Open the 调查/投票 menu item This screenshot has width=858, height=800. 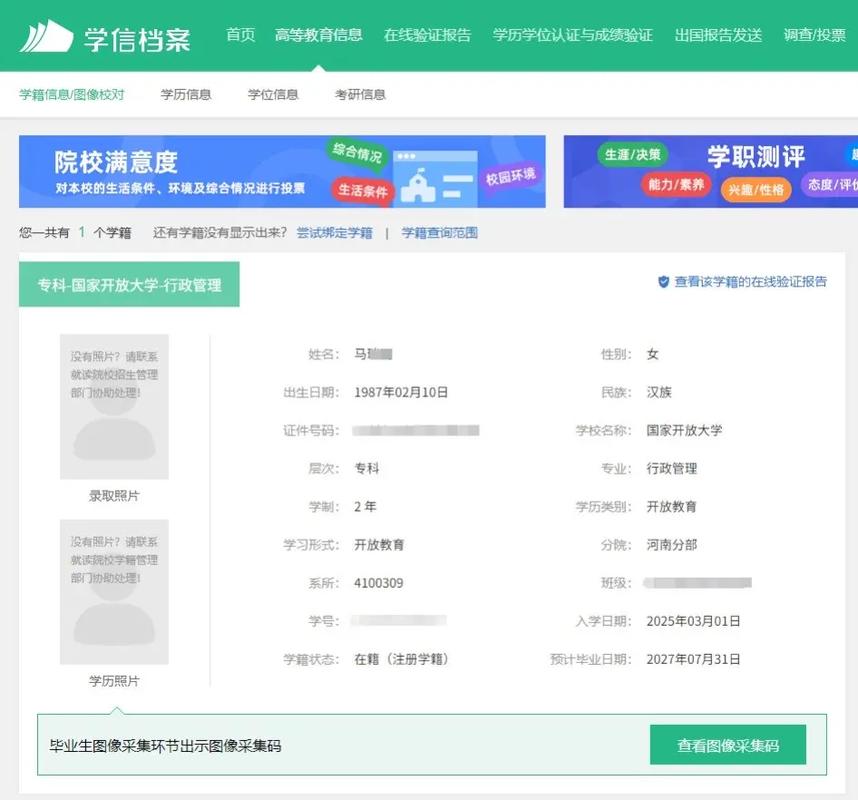pyautogui.click(x=814, y=35)
